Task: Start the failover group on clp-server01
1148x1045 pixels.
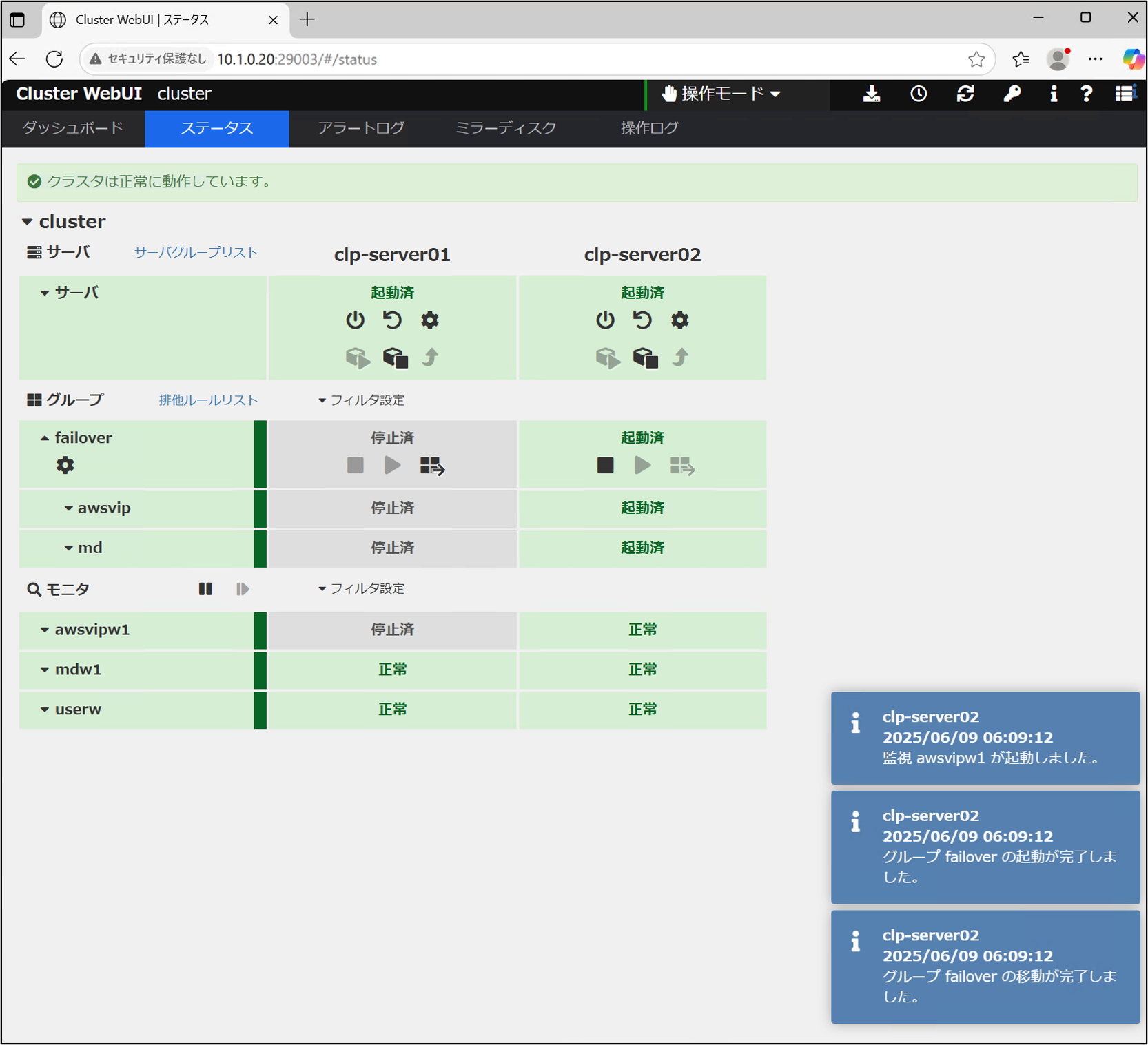Action: [393, 466]
